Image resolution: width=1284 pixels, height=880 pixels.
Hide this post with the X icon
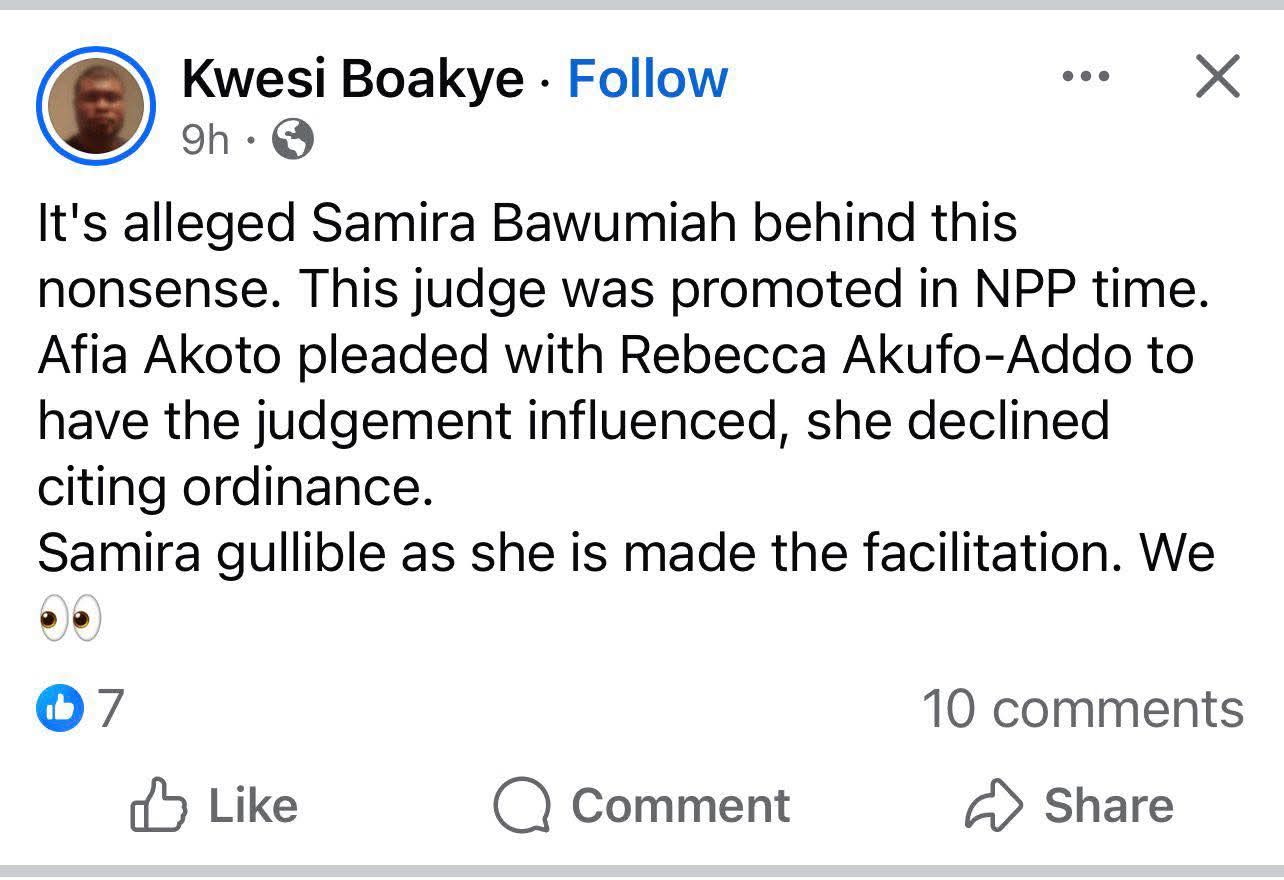(x=1217, y=78)
